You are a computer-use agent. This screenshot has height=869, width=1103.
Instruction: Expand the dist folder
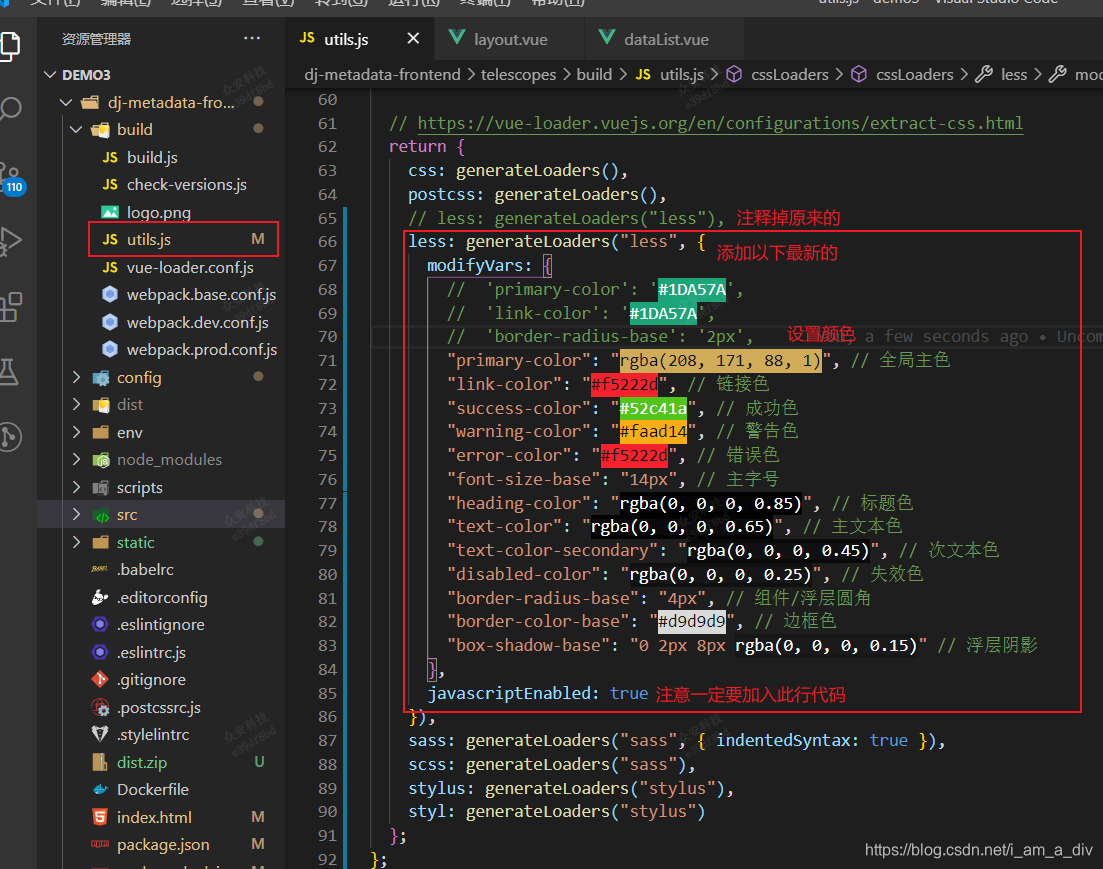pyautogui.click(x=77, y=405)
